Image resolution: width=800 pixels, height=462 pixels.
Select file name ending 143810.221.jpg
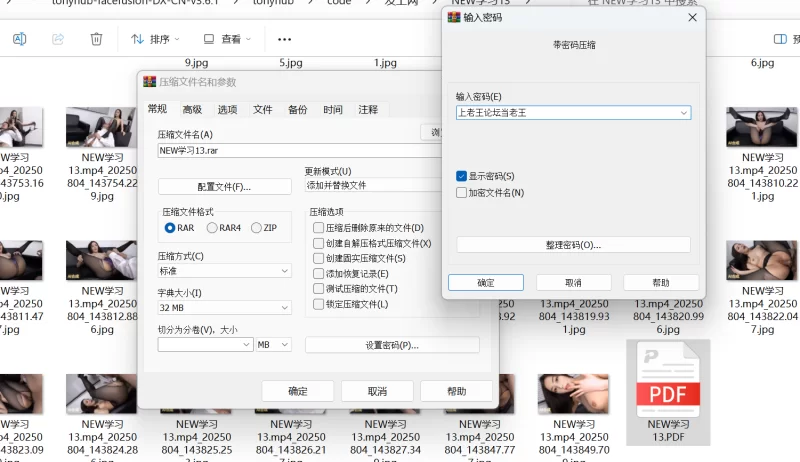click(762, 176)
